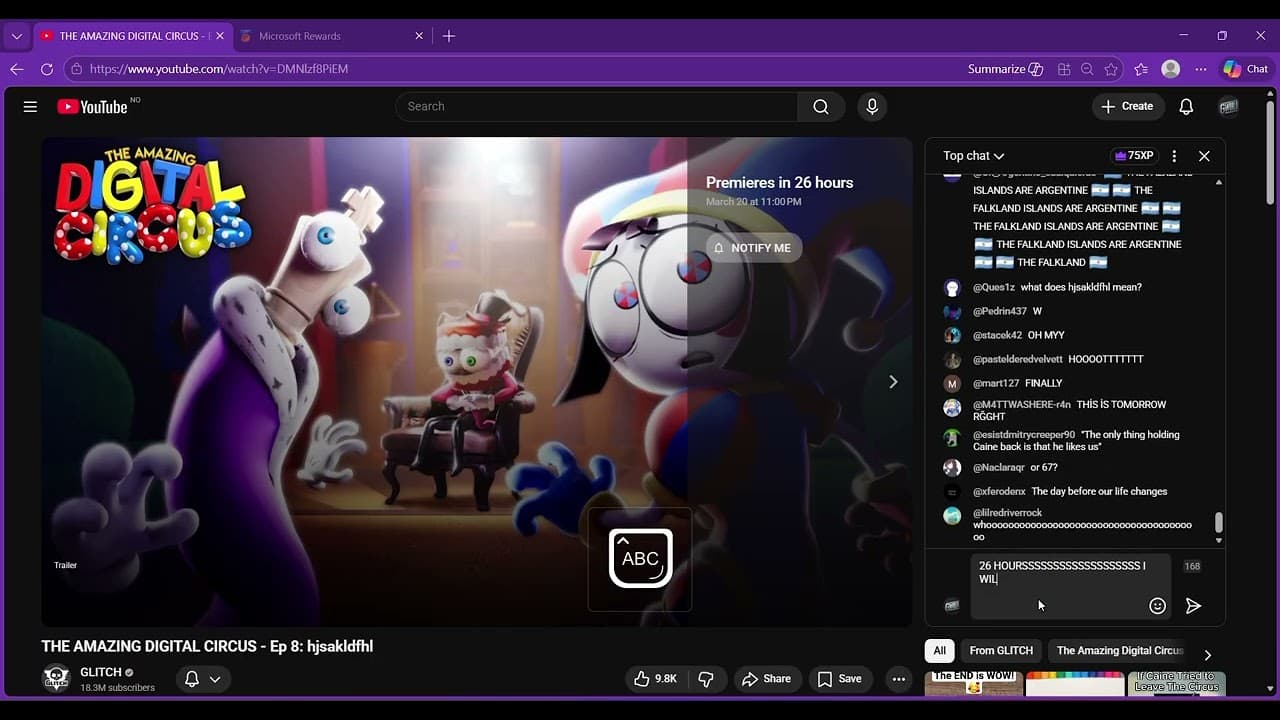The image size is (1280, 720).
Task: Open YouTube notifications bell
Action: [x=1186, y=107]
